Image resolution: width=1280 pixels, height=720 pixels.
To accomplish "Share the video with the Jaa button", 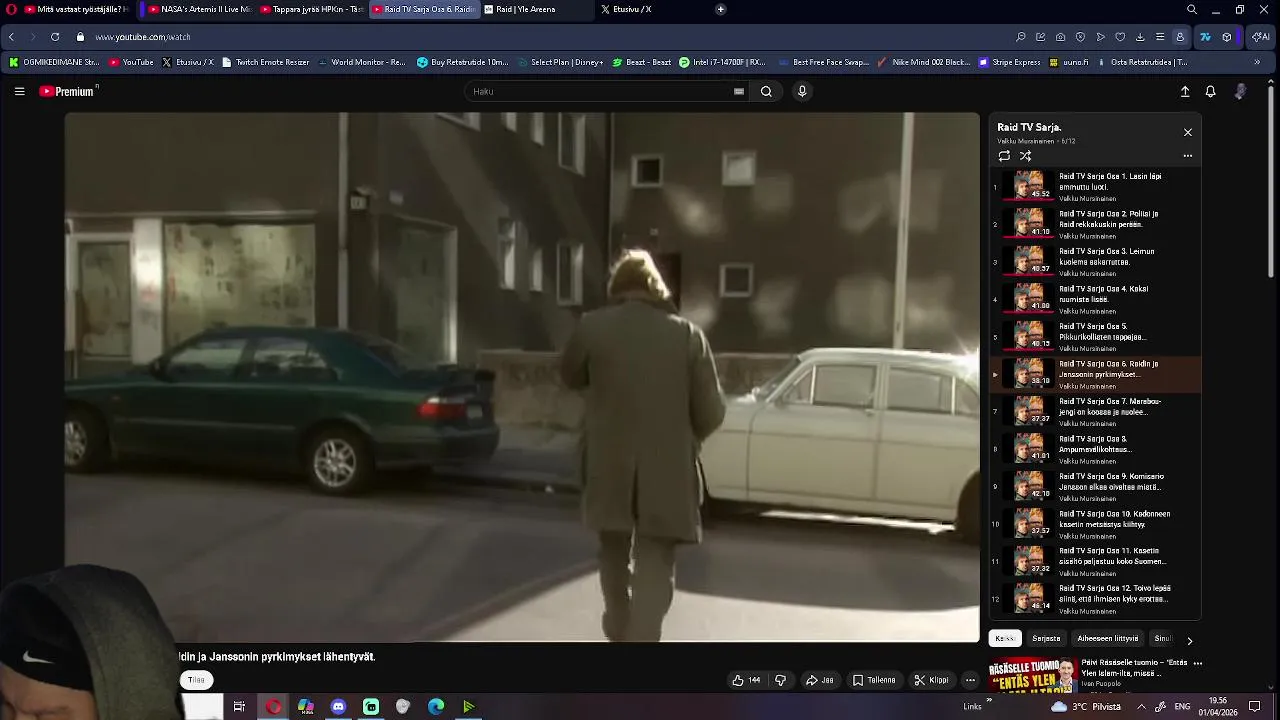I will pyautogui.click(x=820, y=680).
